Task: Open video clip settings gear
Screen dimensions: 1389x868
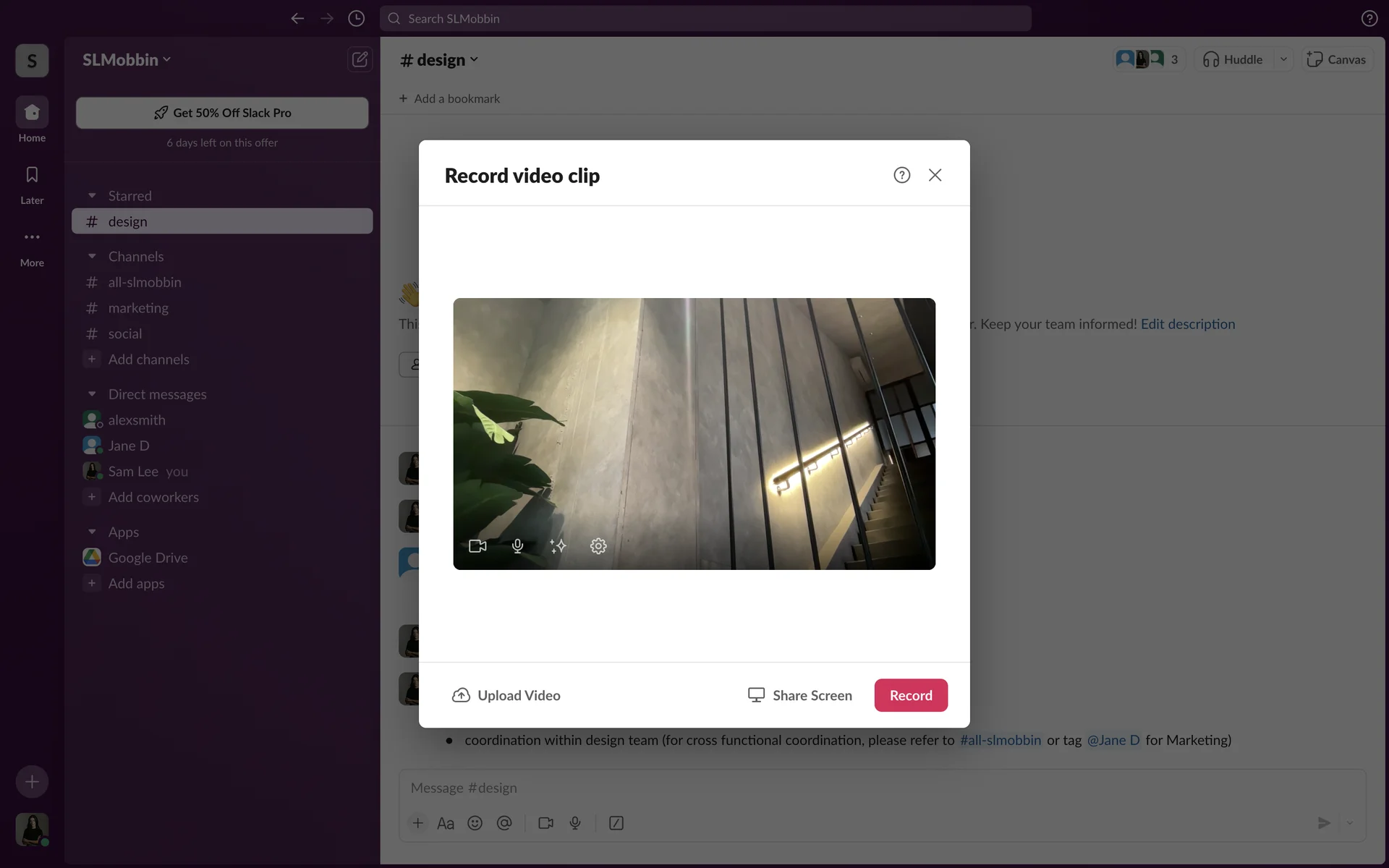Action: [x=598, y=546]
